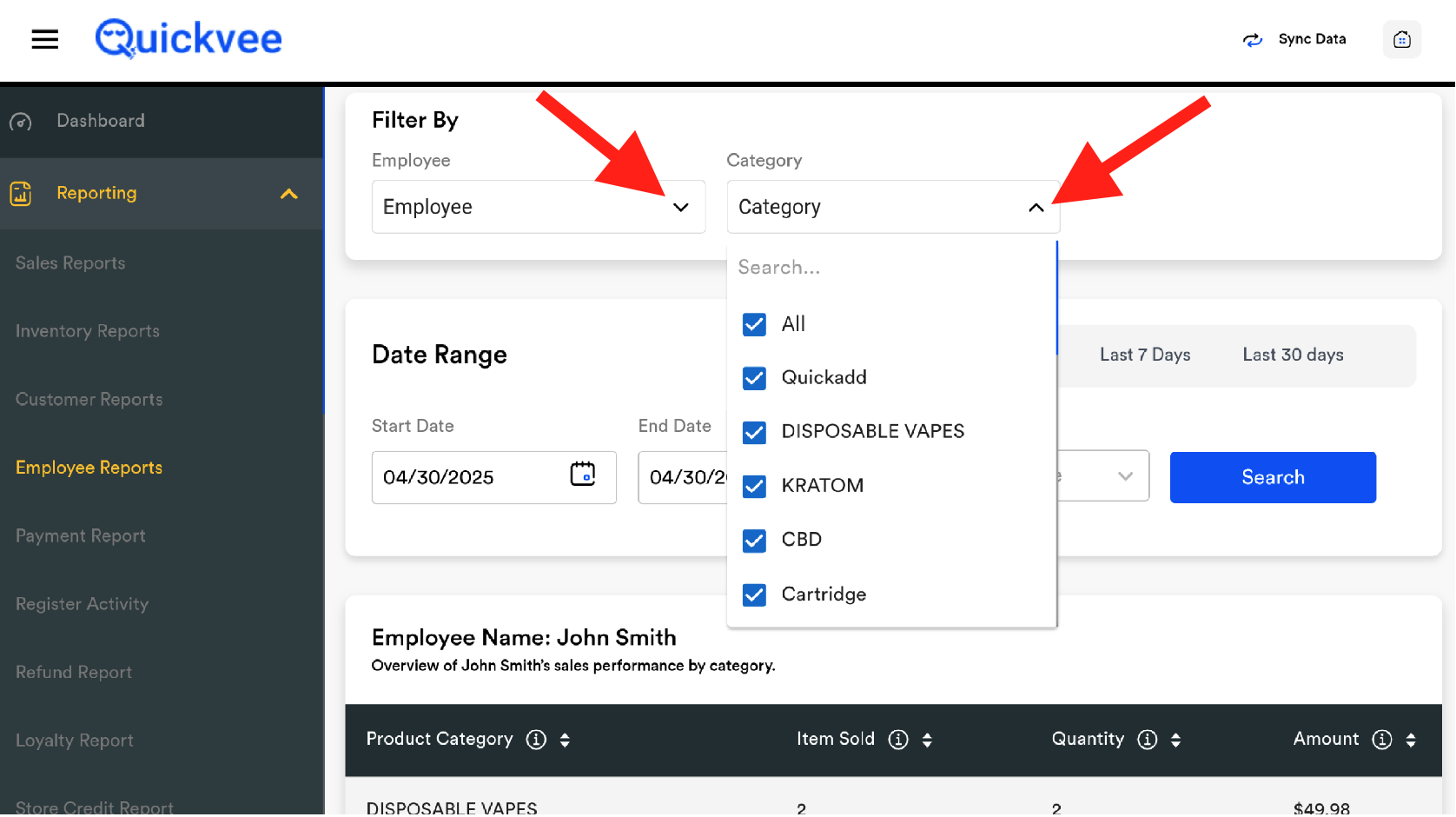The image size is (1456, 817).
Task: Click info icon beside Product Category
Action: [x=536, y=740]
